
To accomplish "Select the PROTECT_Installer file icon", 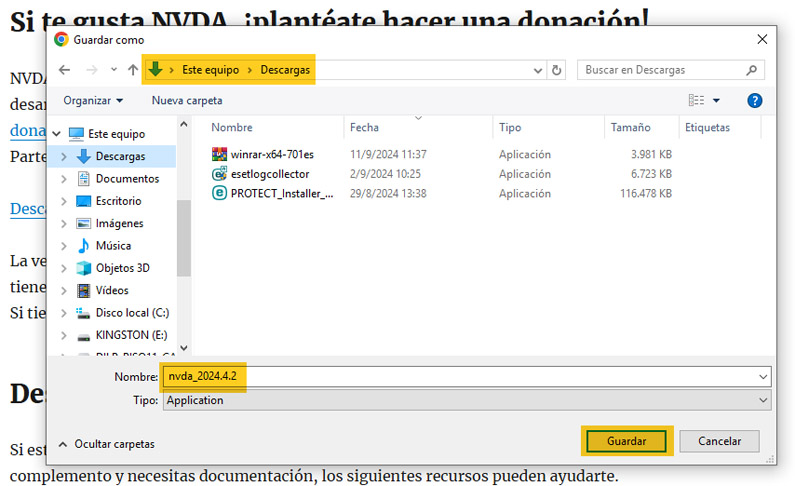I will coord(219,193).
